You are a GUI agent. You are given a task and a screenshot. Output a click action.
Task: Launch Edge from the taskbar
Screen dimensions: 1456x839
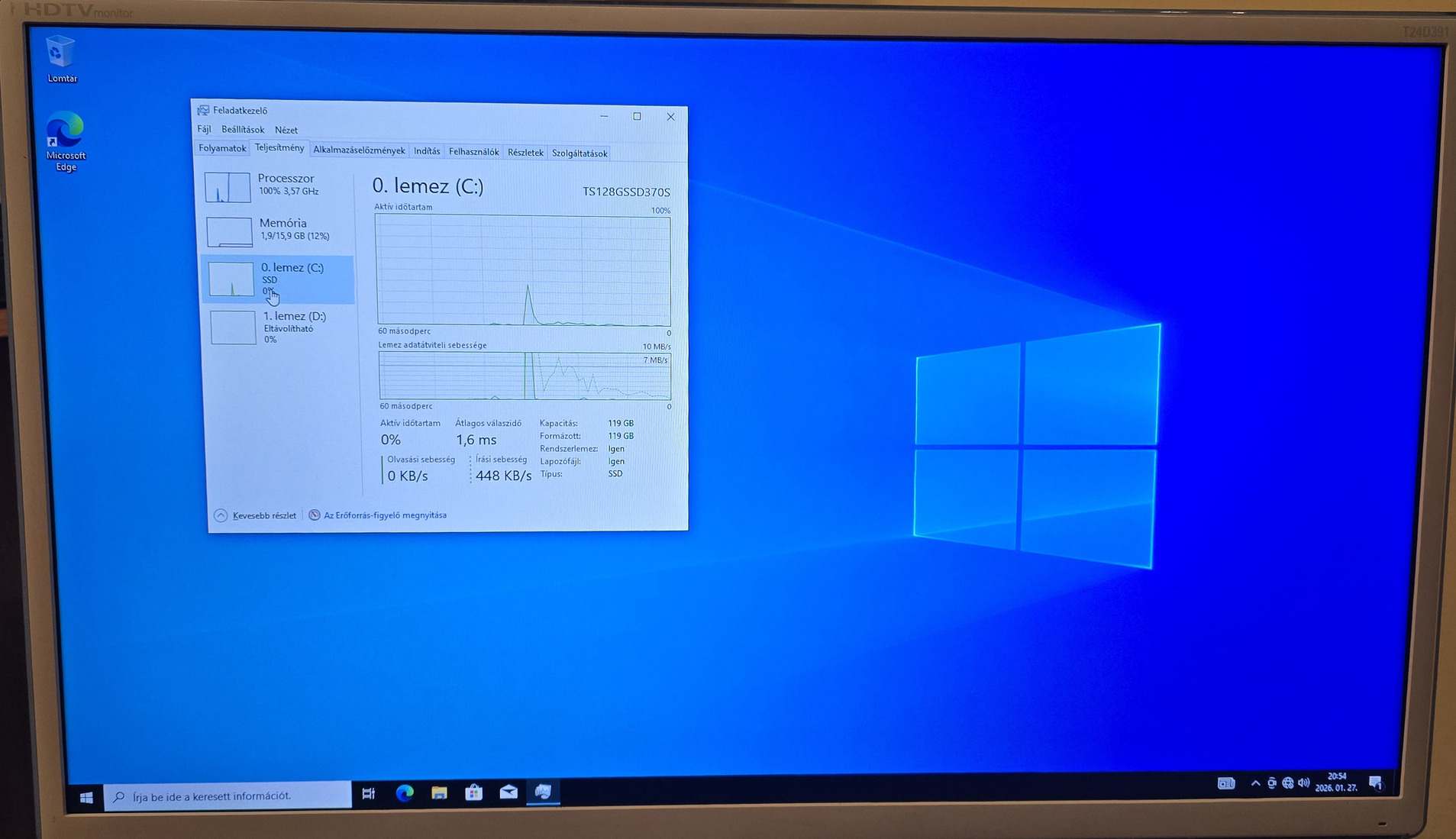(405, 793)
